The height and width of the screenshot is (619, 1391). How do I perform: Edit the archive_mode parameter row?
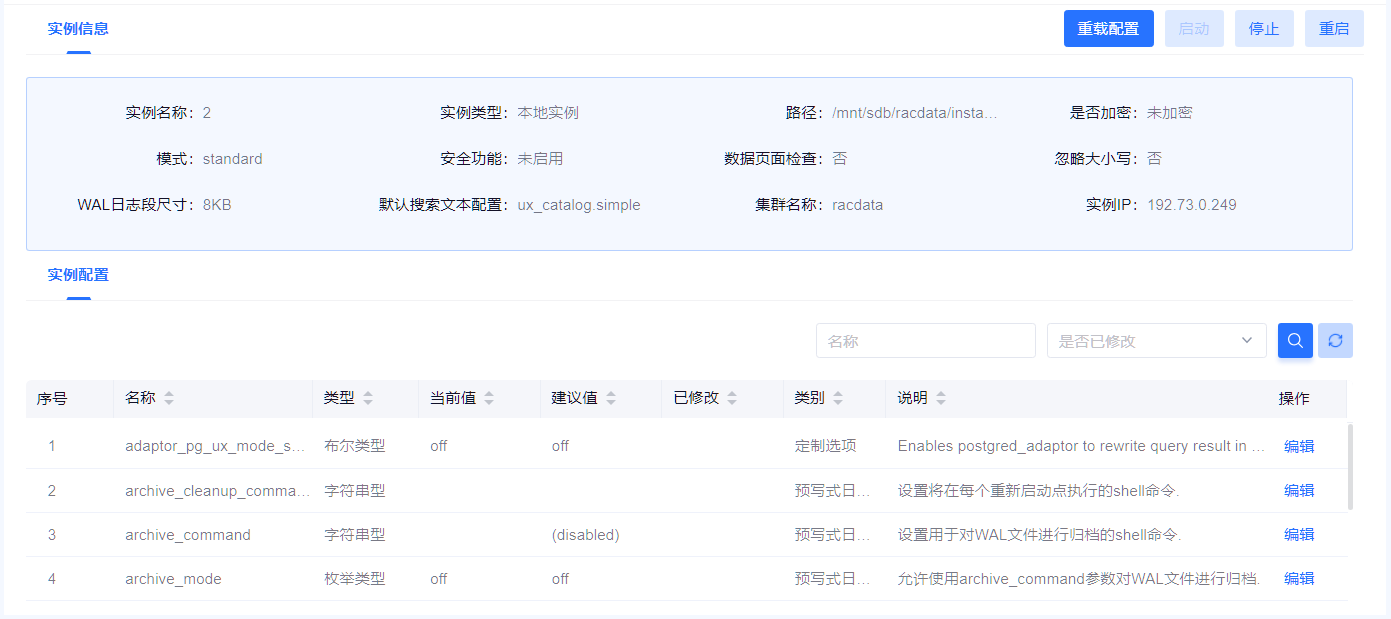point(1299,579)
